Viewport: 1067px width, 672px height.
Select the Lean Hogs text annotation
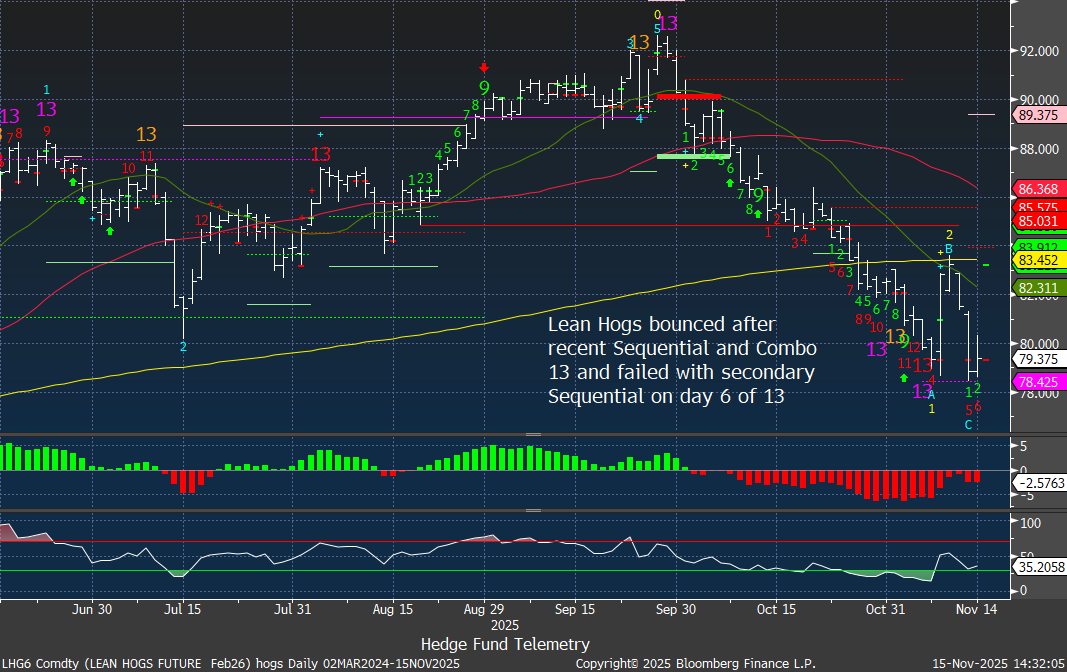pos(682,361)
